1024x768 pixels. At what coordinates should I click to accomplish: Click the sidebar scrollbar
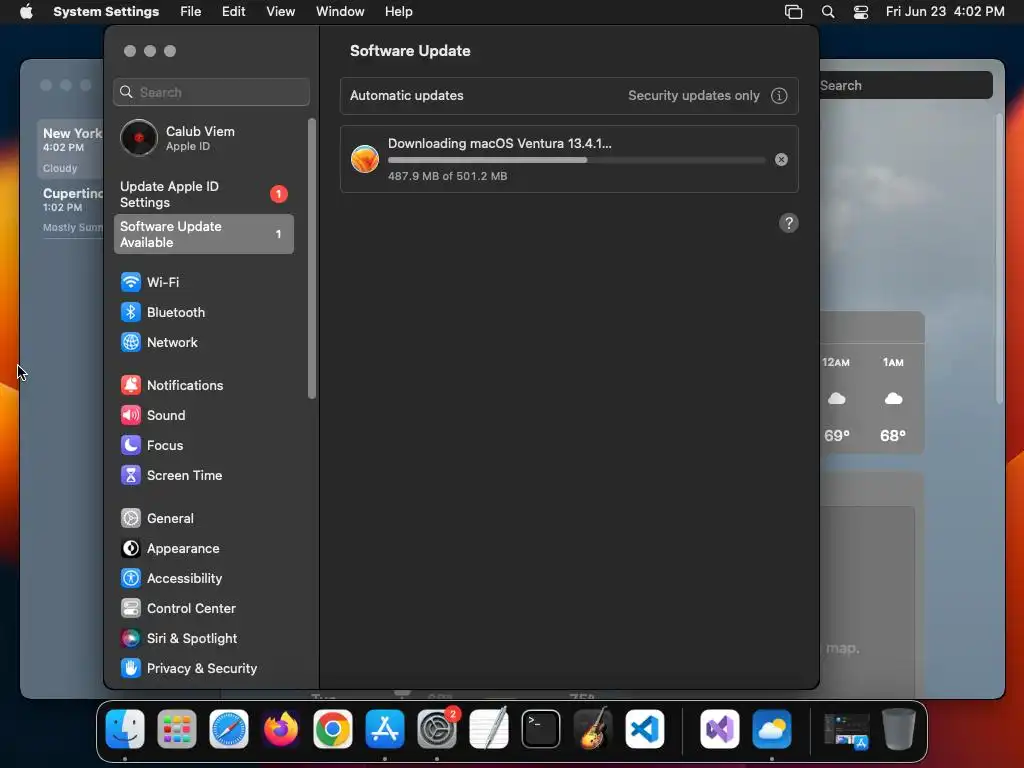(312, 259)
